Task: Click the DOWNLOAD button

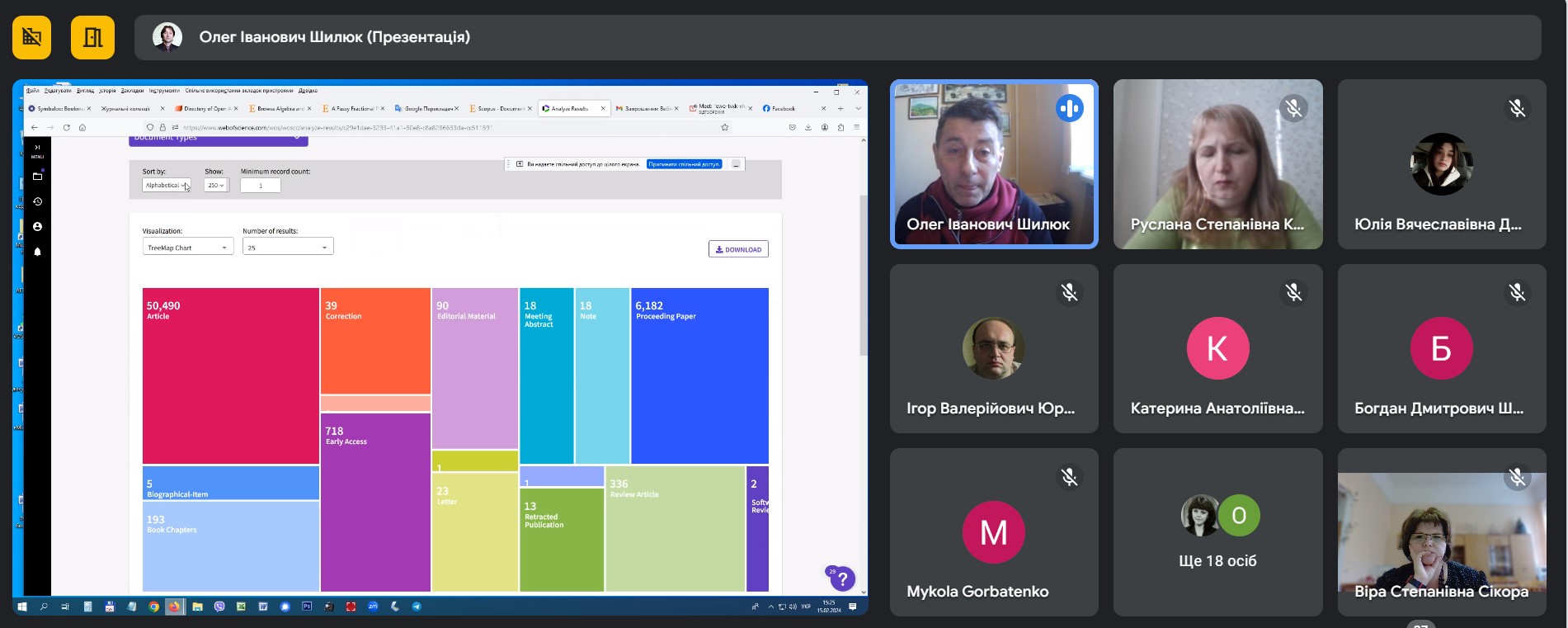Action: coord(738,249)
